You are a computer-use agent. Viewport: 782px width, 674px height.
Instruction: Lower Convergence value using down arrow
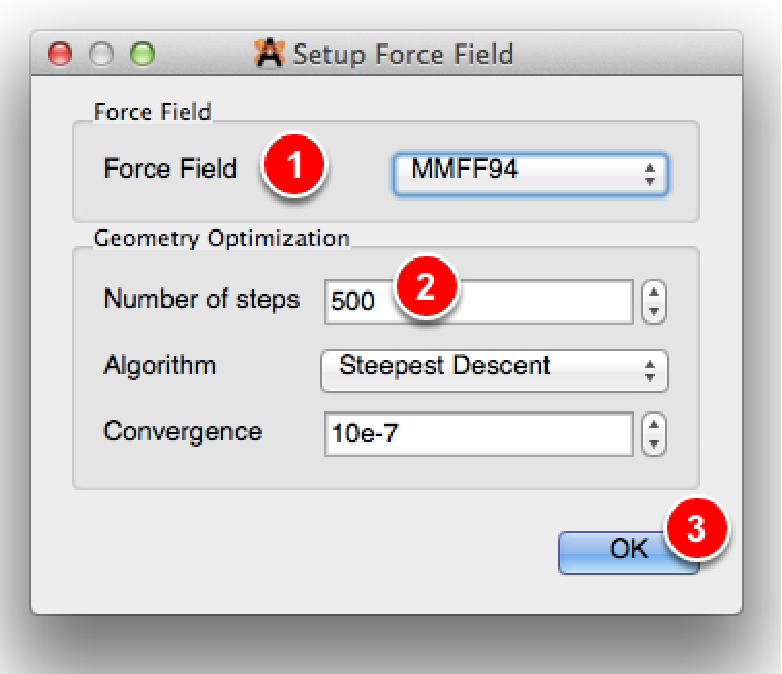point(654,442)
